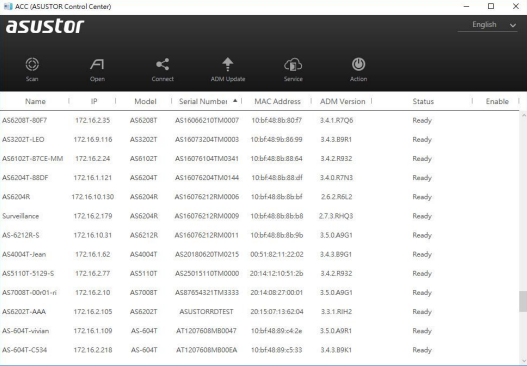Viewport: 527px width, 366px height.
Task: Click serial number AS16066210TM0007
Action: click(x=207, y=120)
